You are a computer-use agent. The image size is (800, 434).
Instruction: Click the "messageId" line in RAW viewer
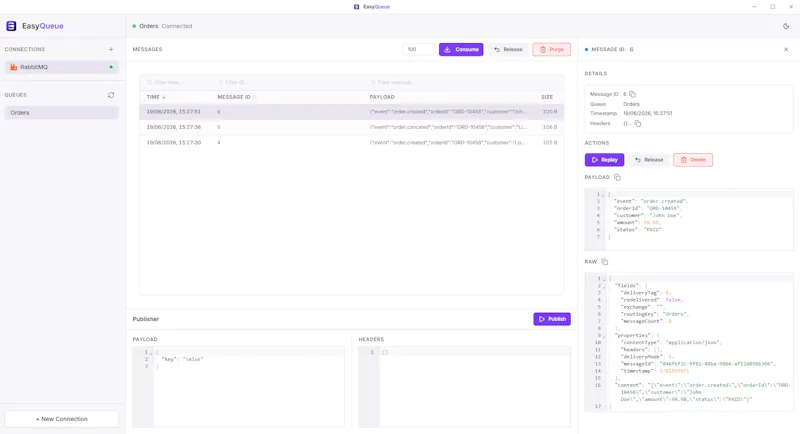click(698, 364)
